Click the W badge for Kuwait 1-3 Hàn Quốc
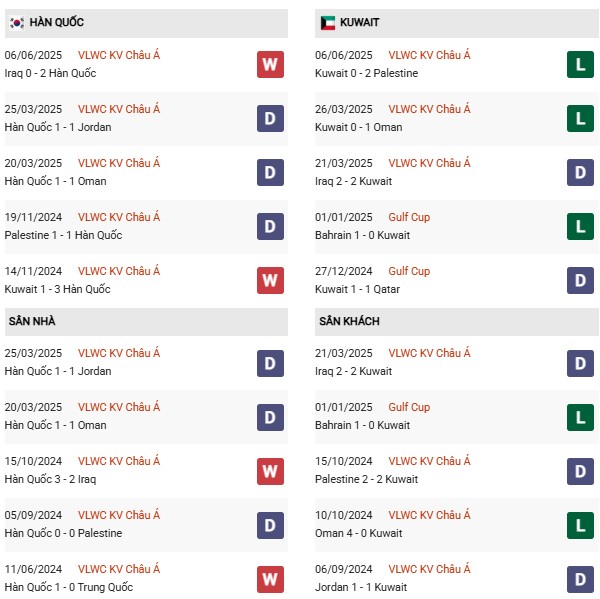600x599 pixels. [270, 281]
